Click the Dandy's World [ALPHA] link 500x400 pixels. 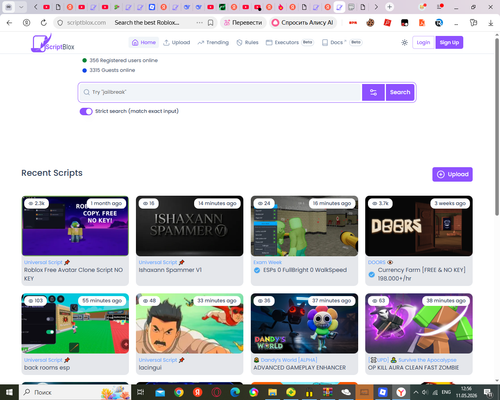[289, 360]
